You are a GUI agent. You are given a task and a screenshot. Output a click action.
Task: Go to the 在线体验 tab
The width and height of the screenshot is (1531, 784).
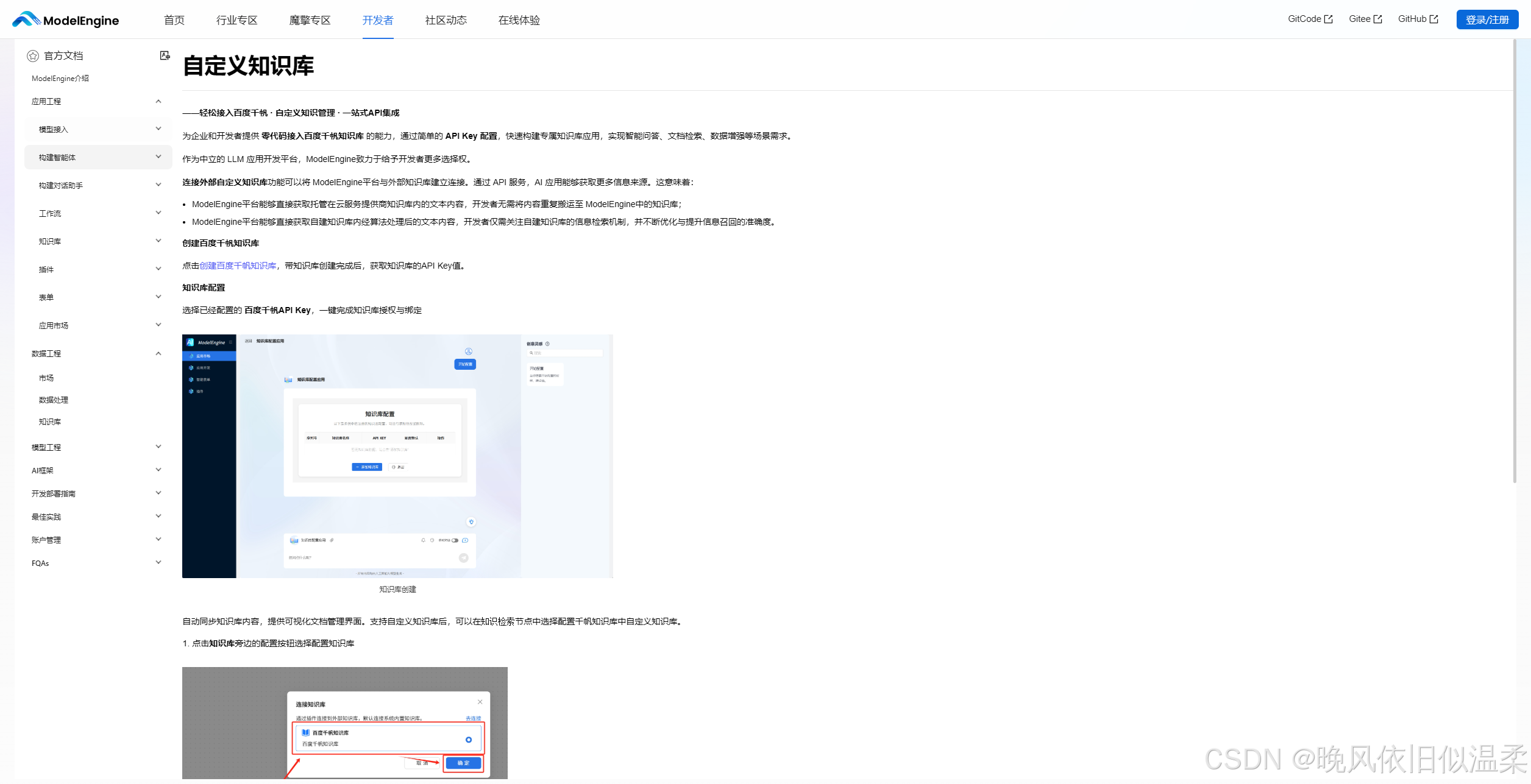[519, 20]
